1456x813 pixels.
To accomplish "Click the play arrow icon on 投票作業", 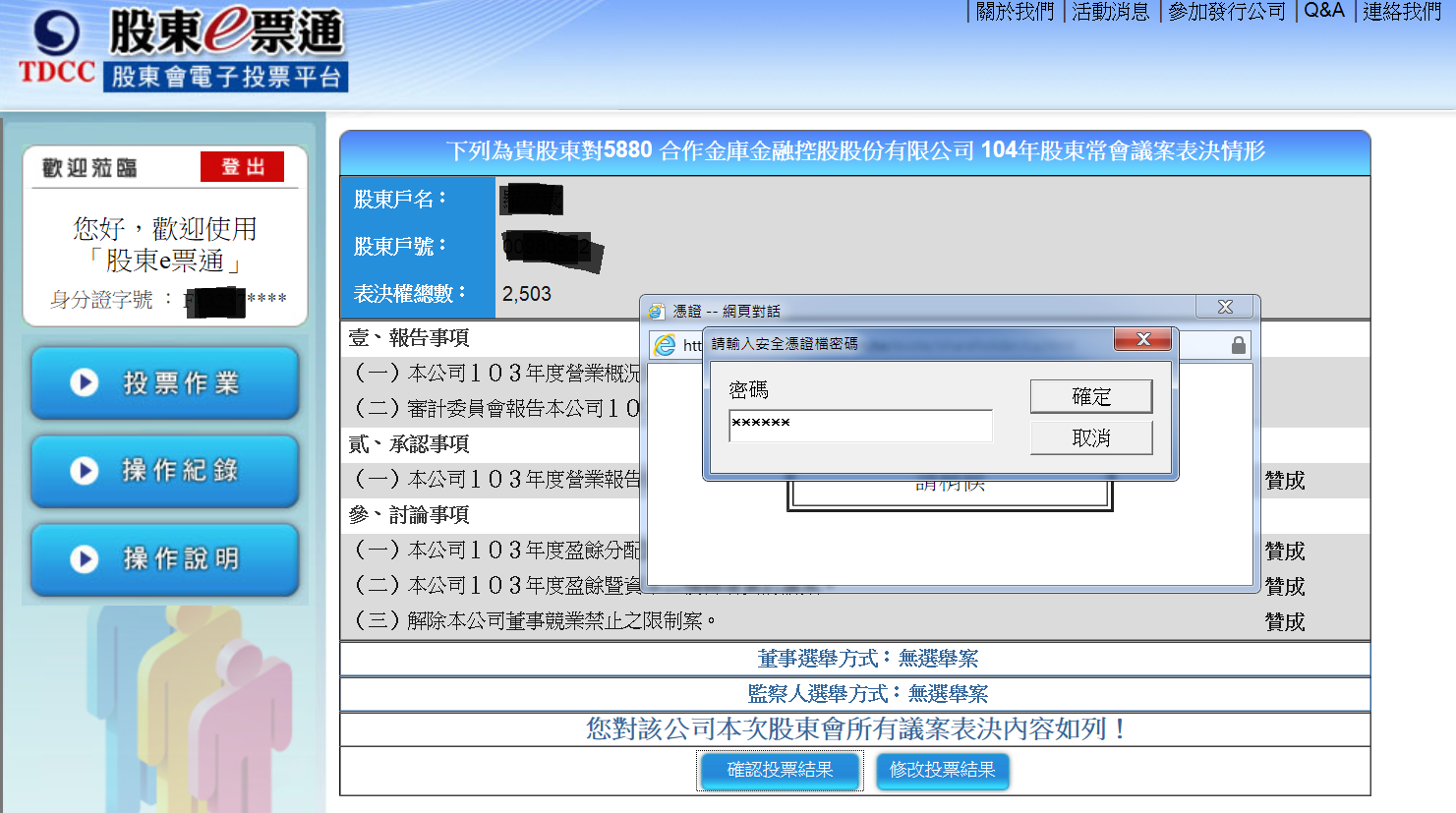I will (x=85, y=382).
